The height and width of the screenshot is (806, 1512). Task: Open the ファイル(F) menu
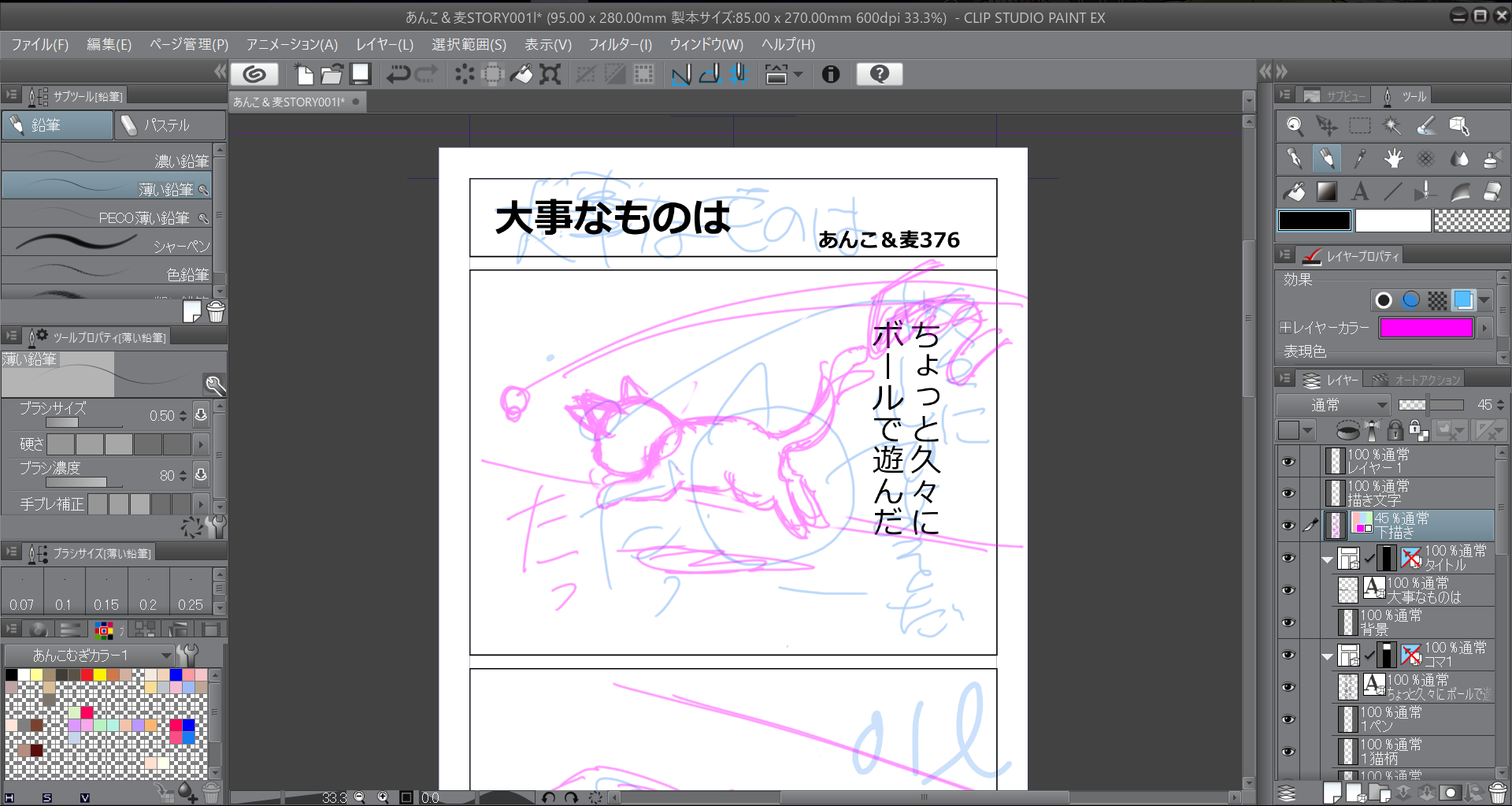click(40, 44)
